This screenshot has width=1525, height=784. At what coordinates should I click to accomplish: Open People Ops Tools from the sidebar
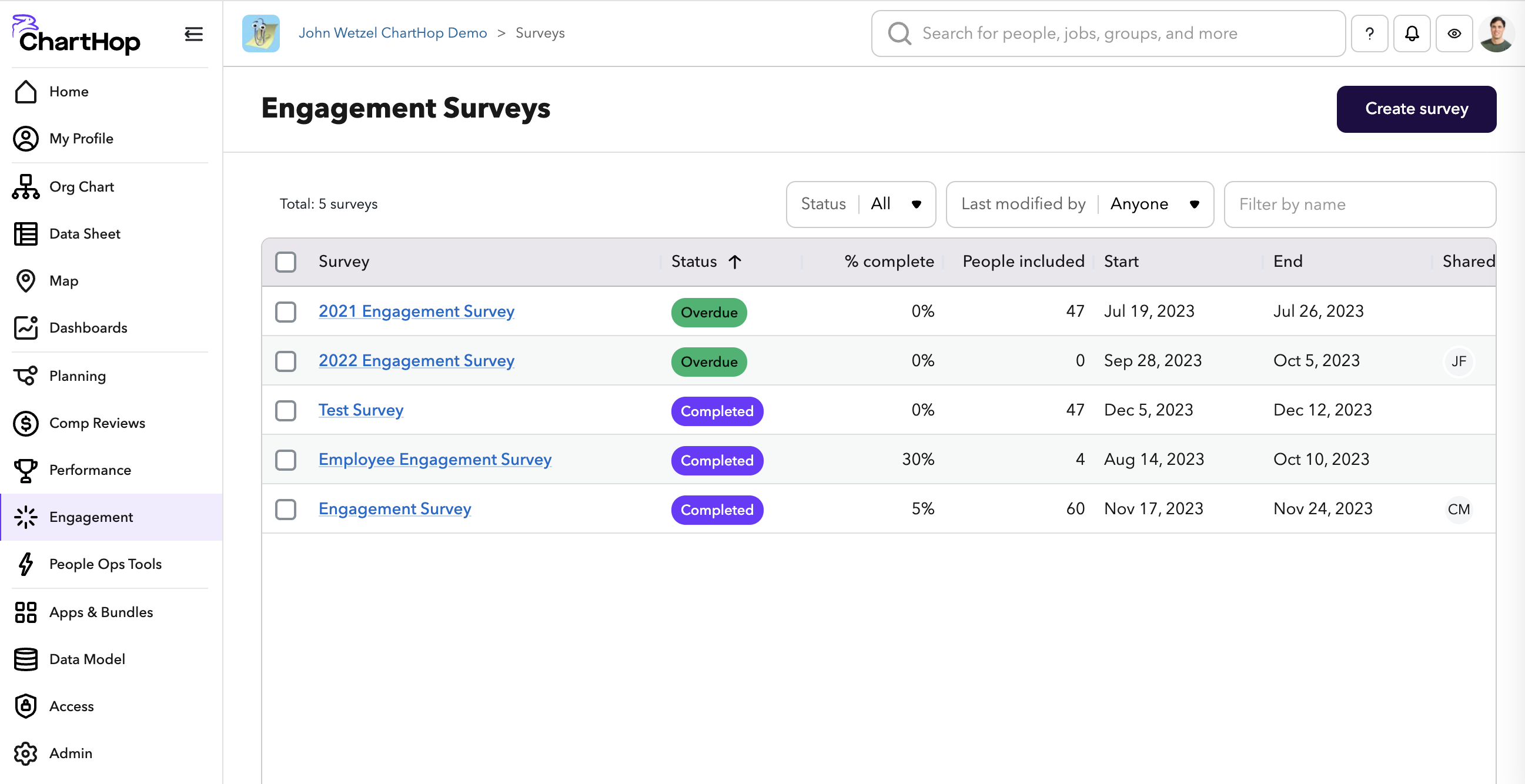click(105, 564)
